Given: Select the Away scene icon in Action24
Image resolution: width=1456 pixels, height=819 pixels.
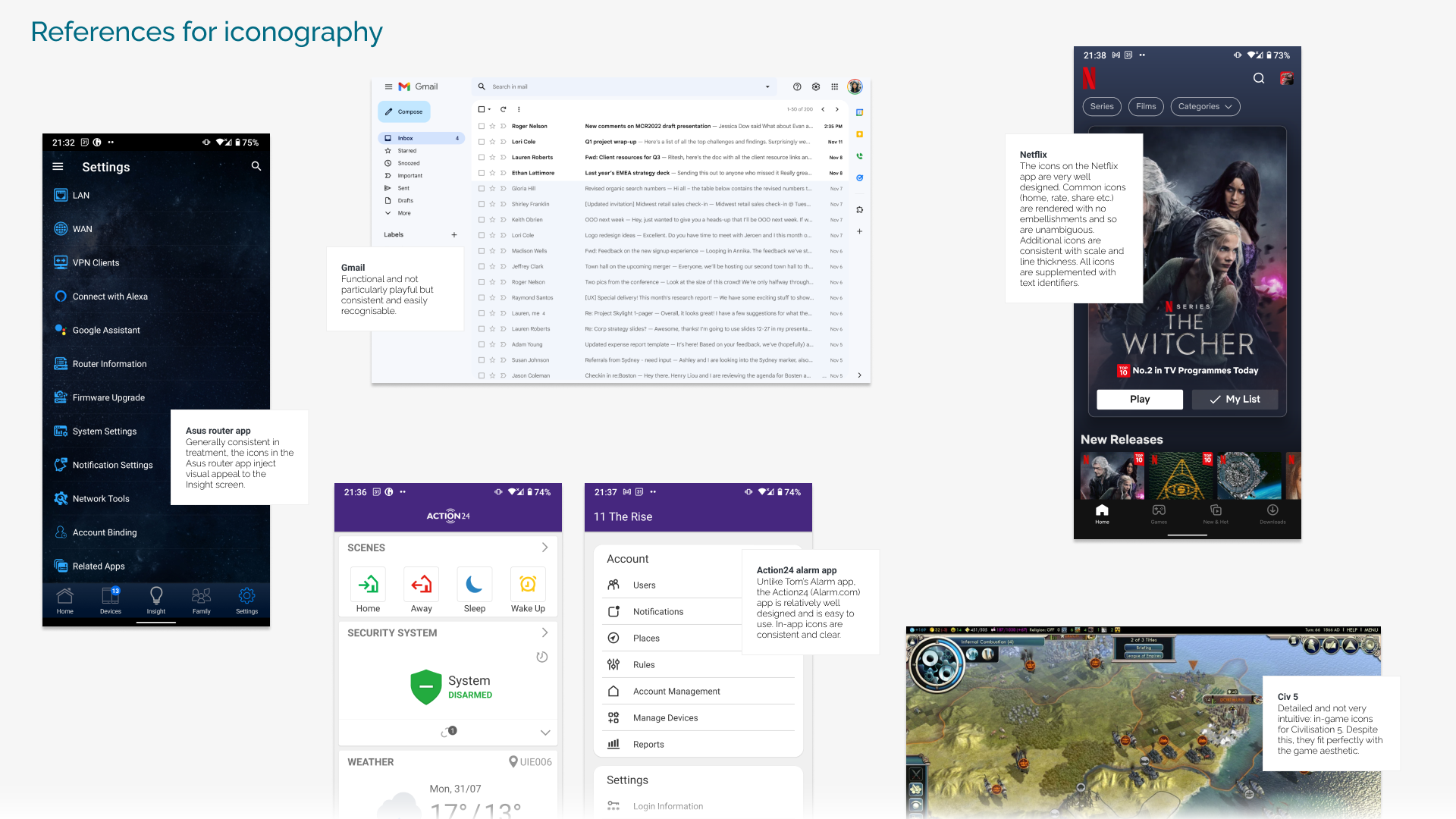Looking at the screenshot, I should pyautogui.click(x=421, y=585).
